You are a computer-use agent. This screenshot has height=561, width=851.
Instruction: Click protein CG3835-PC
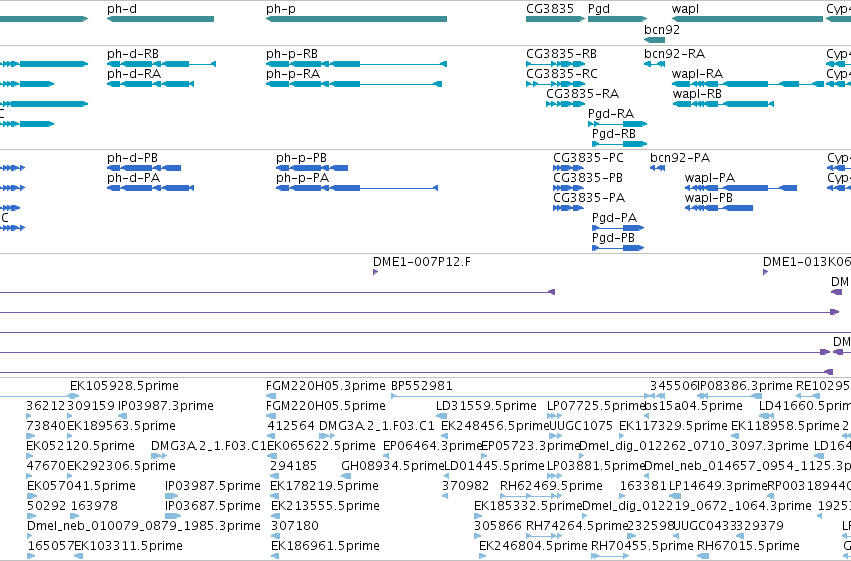(x=568, y=168)
